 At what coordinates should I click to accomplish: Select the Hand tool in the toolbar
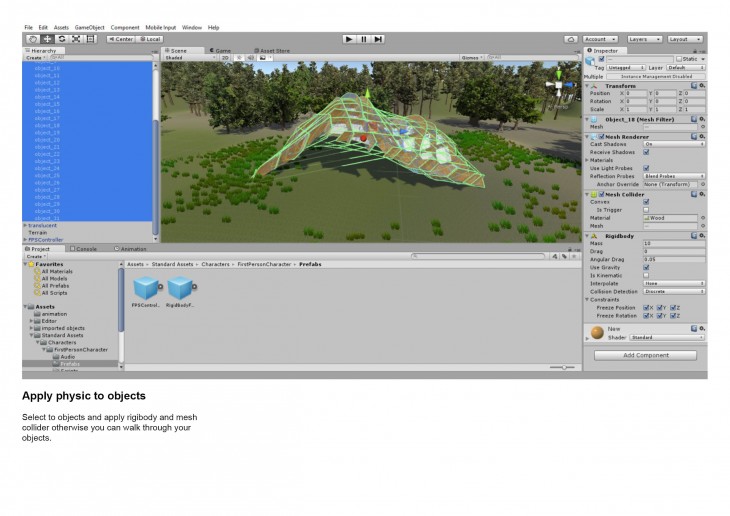(32, 39)
